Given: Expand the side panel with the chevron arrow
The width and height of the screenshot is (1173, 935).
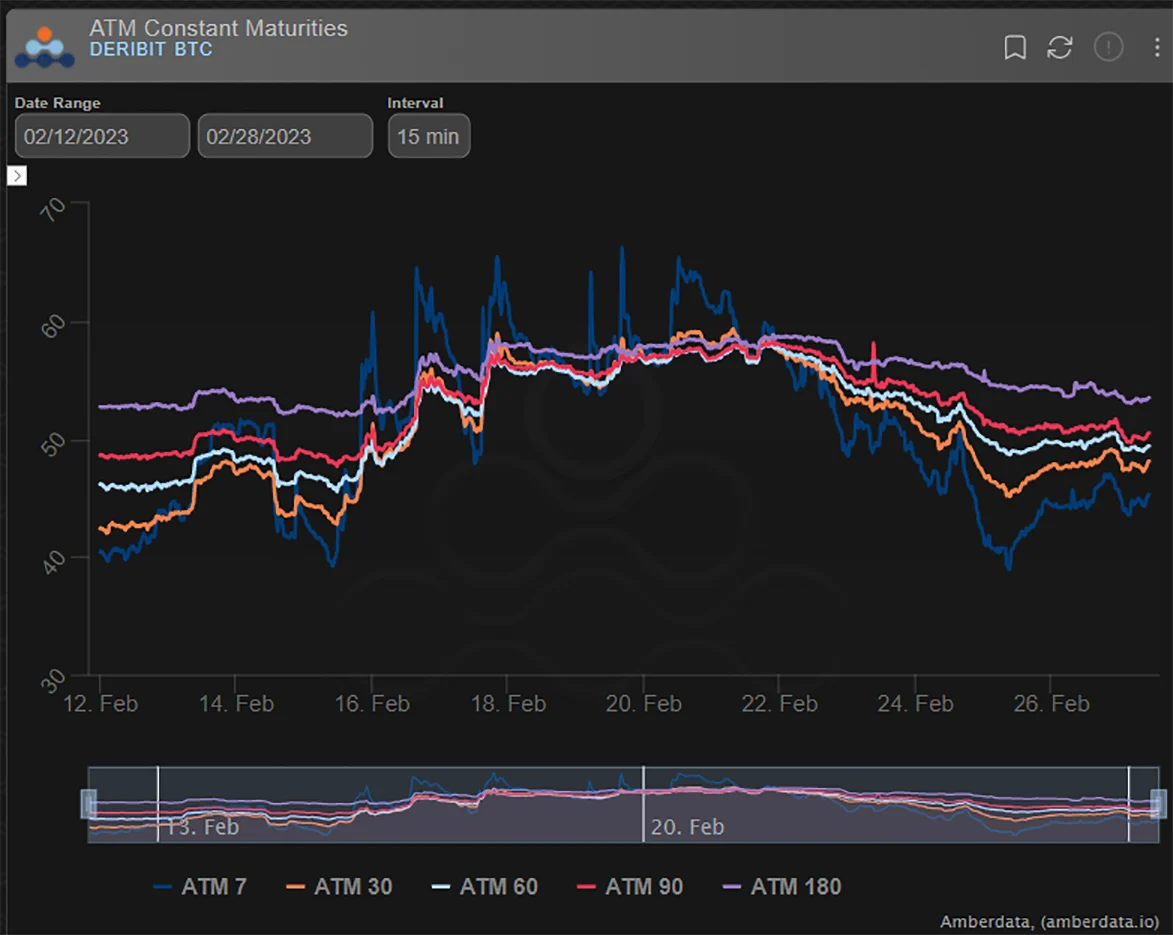Looking at the screenshot, I should coord(17,176).
